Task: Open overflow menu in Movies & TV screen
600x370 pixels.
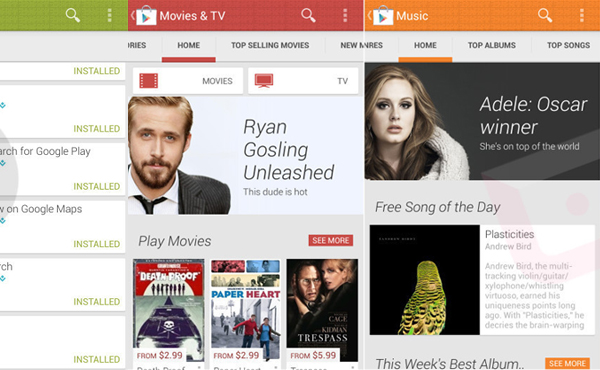Action: point(345,16)
